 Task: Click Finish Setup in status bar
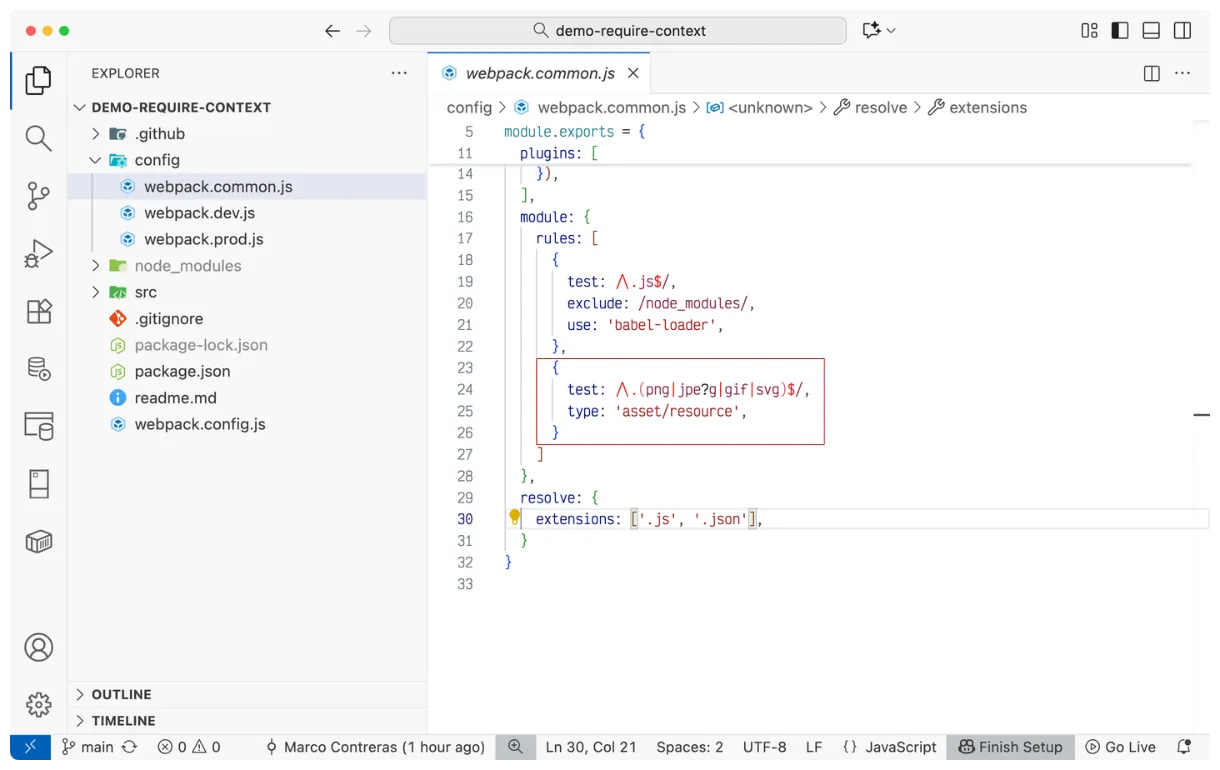tap(1010, 747)
